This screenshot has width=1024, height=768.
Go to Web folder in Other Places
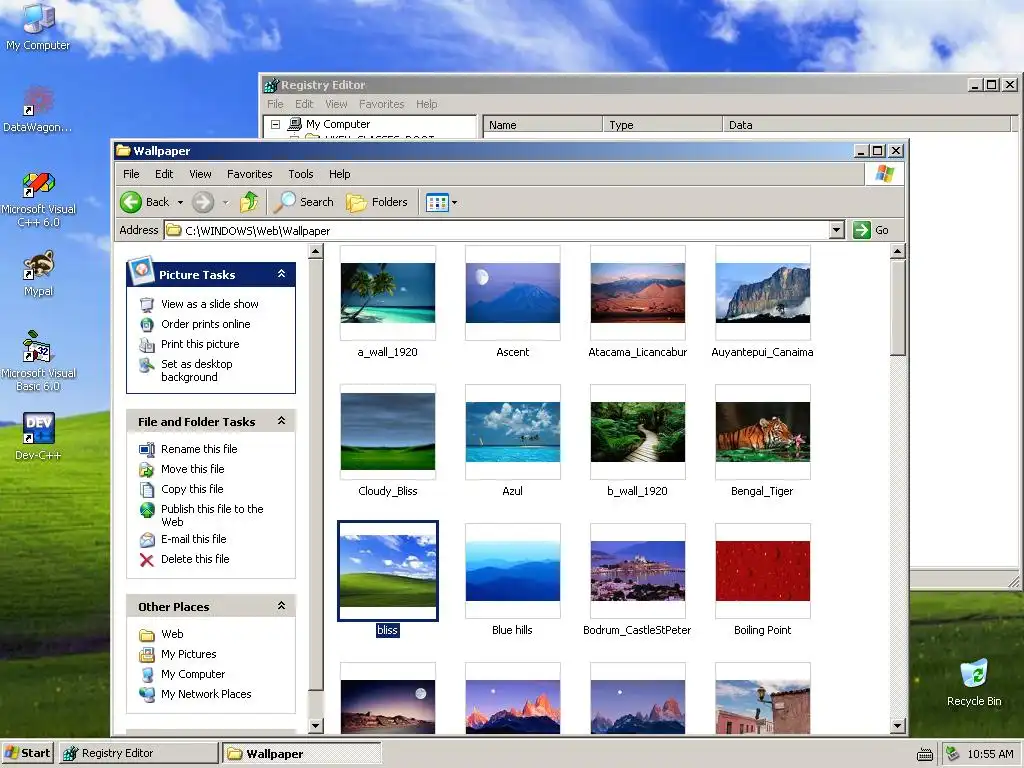(172, 634)
